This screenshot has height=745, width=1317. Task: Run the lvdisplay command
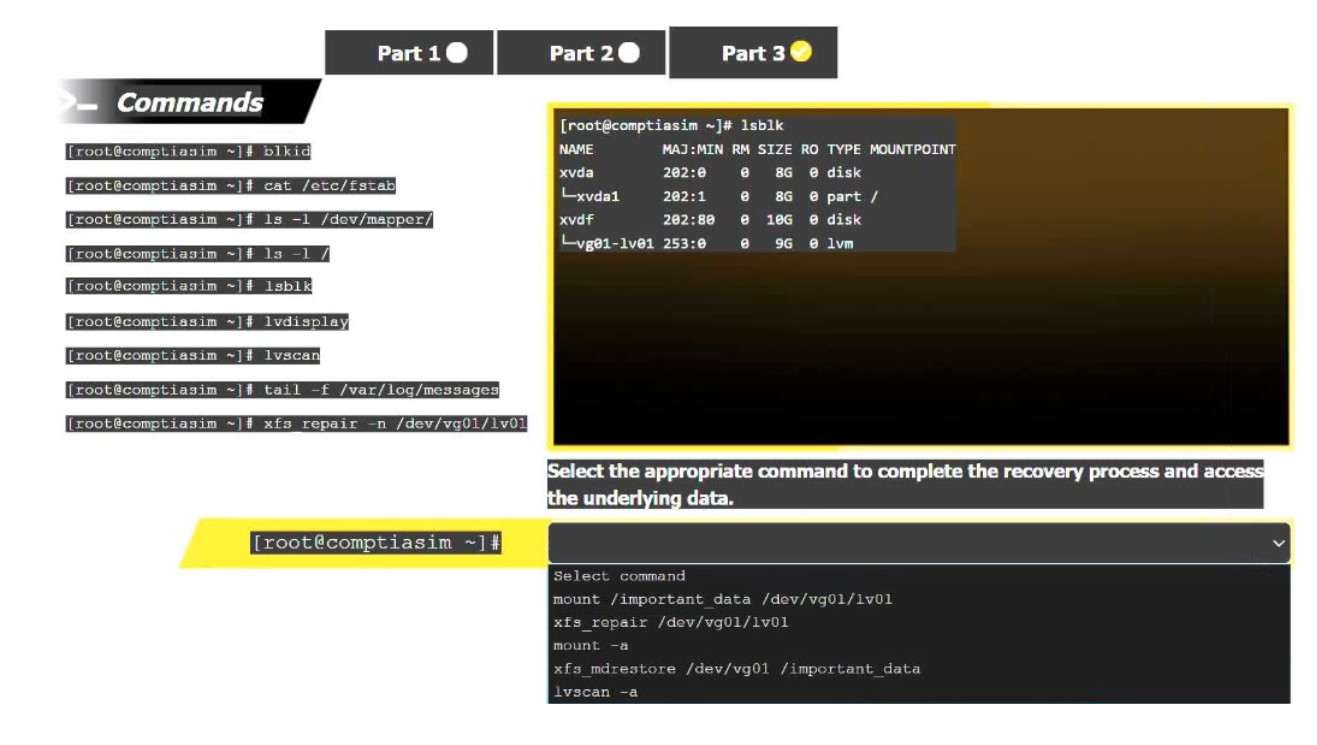pos(207,322)
